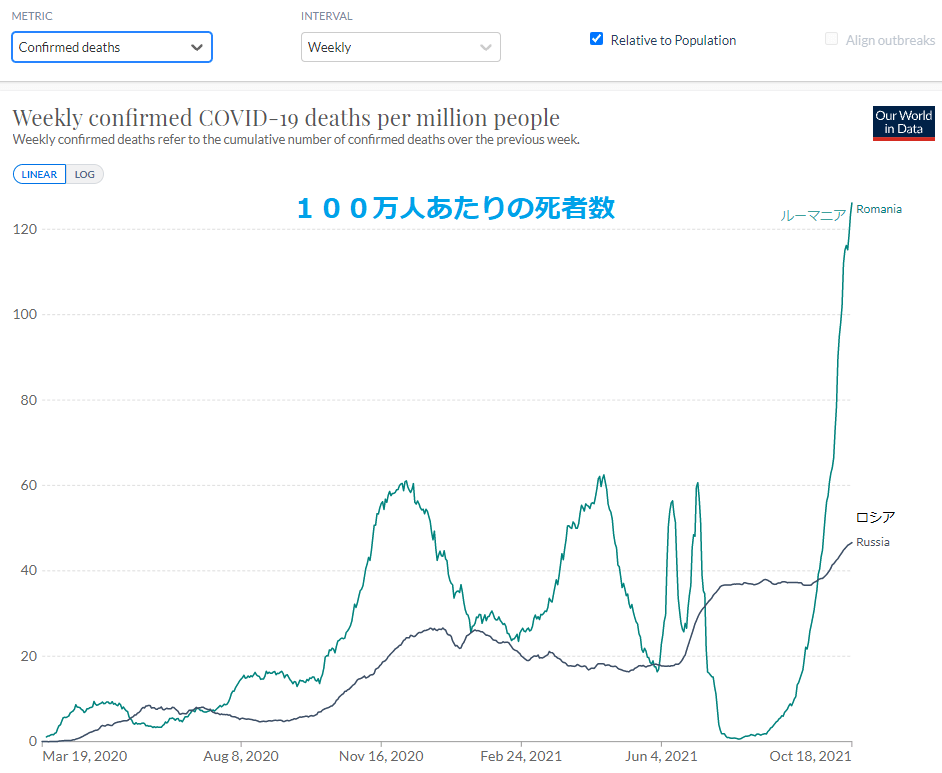Click the Jun 4, 2021 axis tick
Image resolution: width=942 pixels, height=773 pixels.
pos(661,756)
